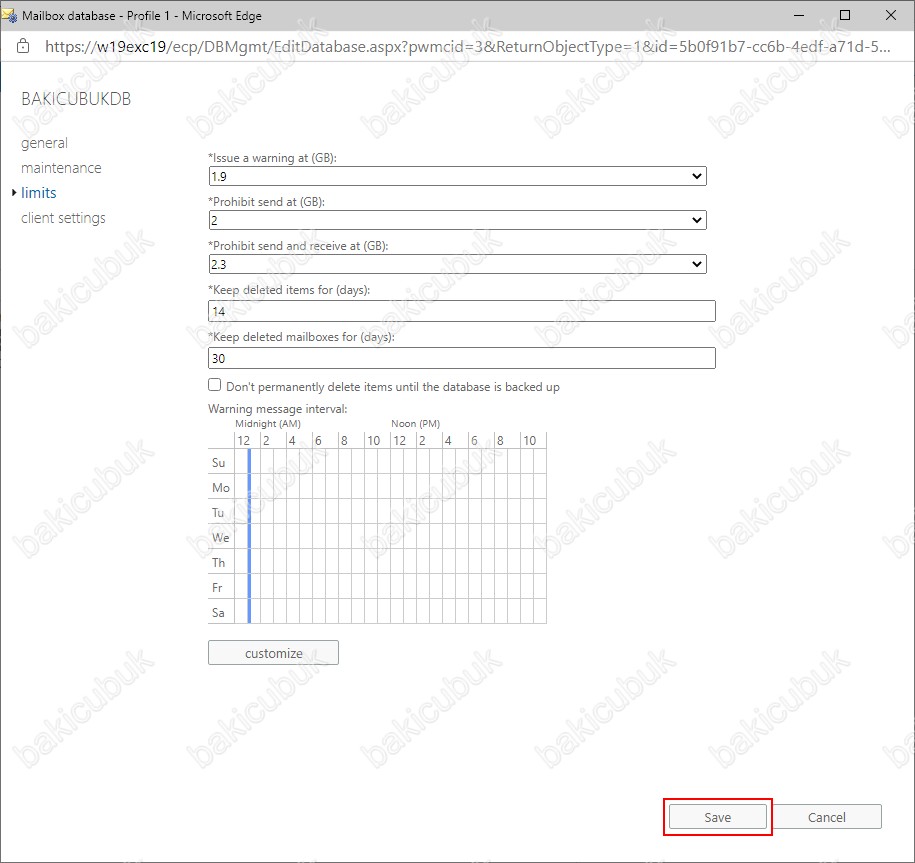Click the customize schedule button

click(x=273, y=653)
